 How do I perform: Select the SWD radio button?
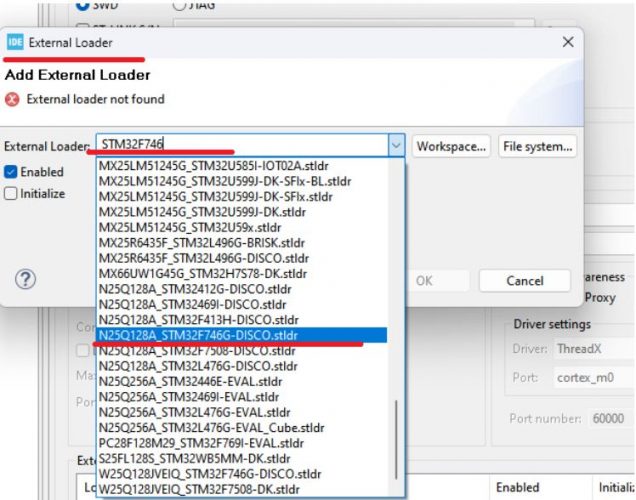pos(83,5)
